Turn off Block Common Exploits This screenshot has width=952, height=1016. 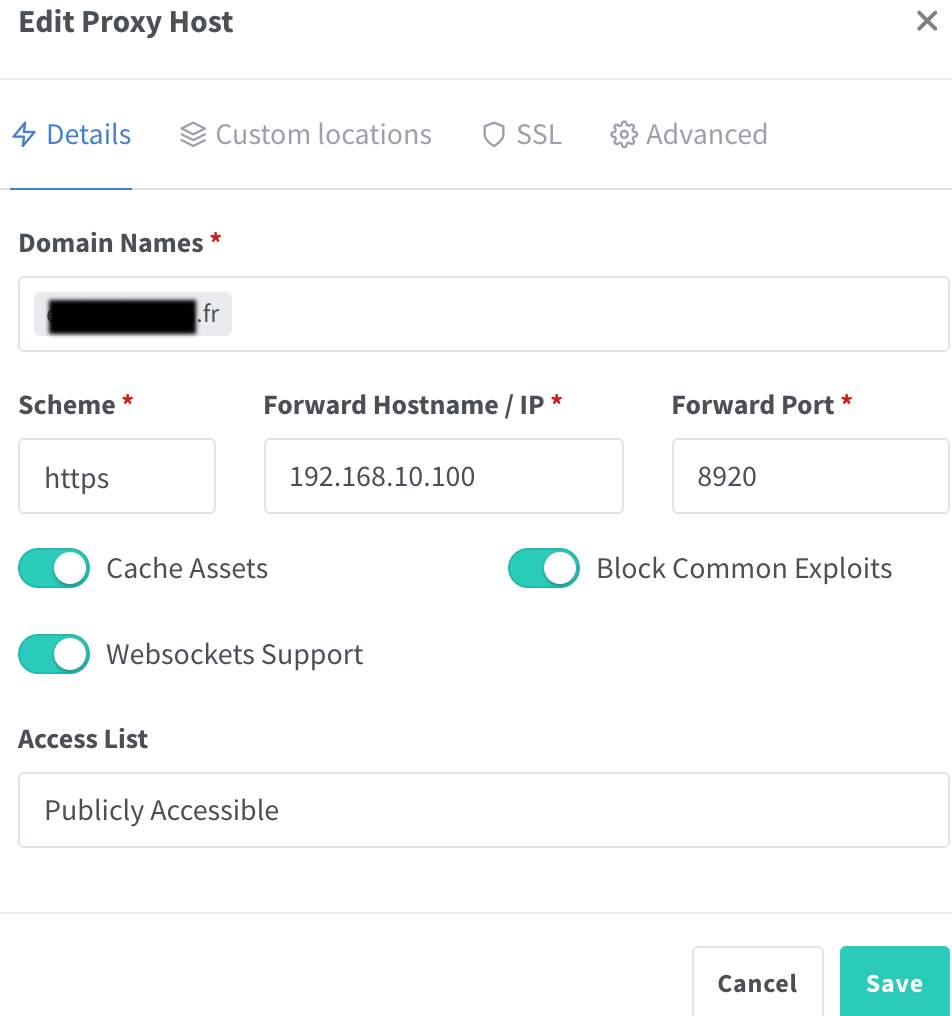click(x=544, y=569)
